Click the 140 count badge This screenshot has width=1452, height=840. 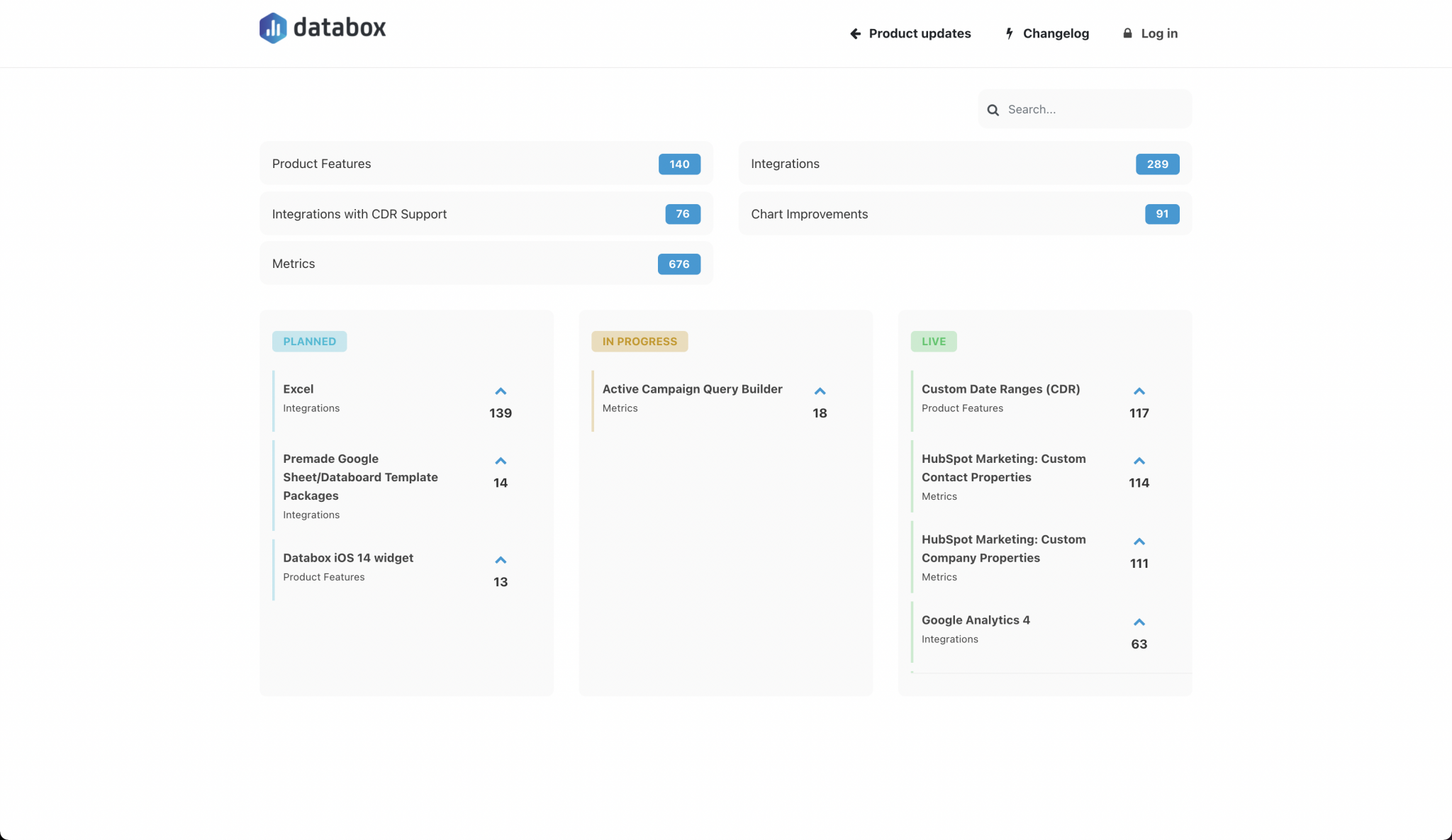coord(679,164)
